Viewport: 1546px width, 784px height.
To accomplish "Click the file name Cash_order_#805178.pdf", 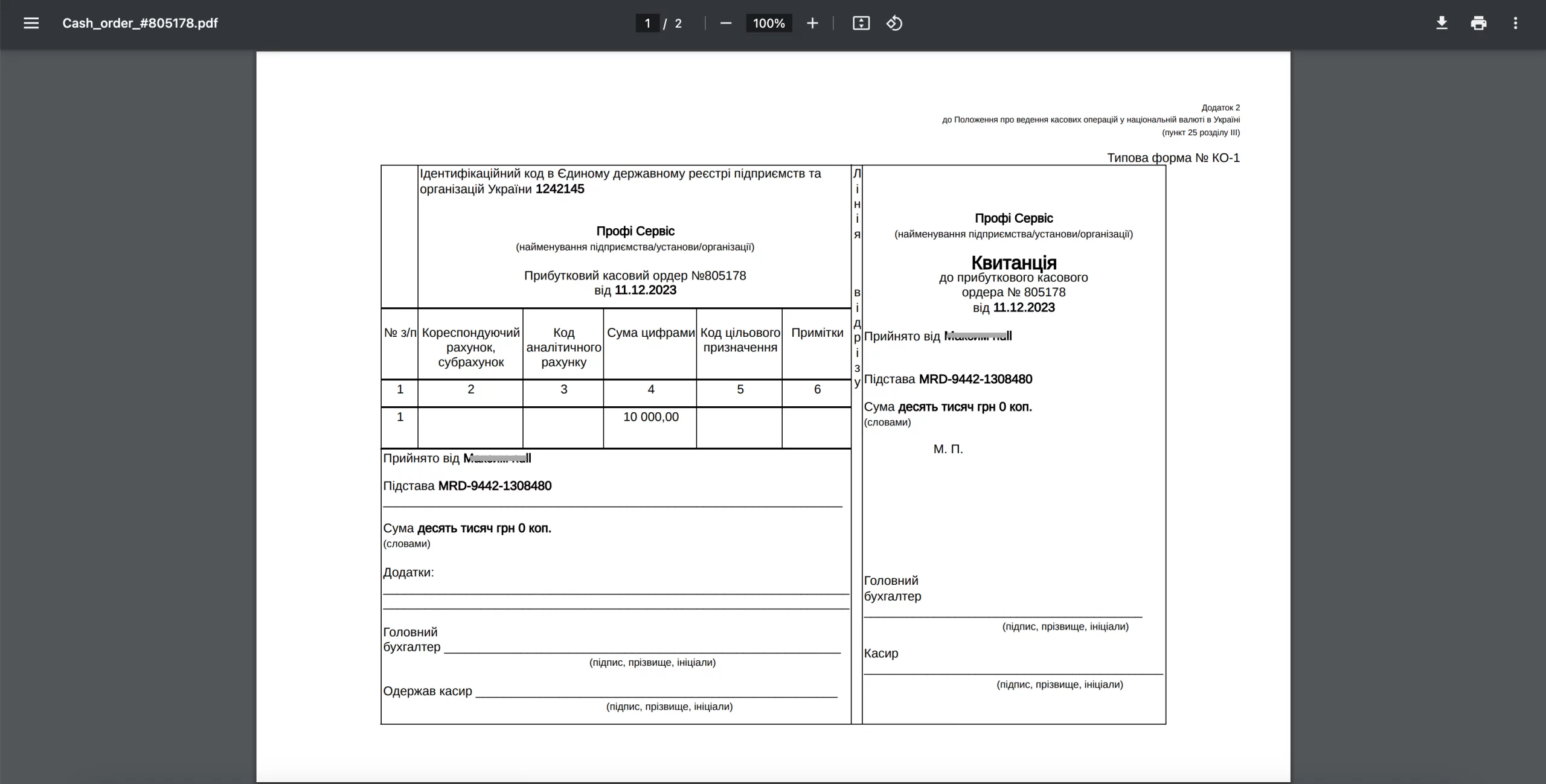I will pyautogui.click(x=140, y=23).
